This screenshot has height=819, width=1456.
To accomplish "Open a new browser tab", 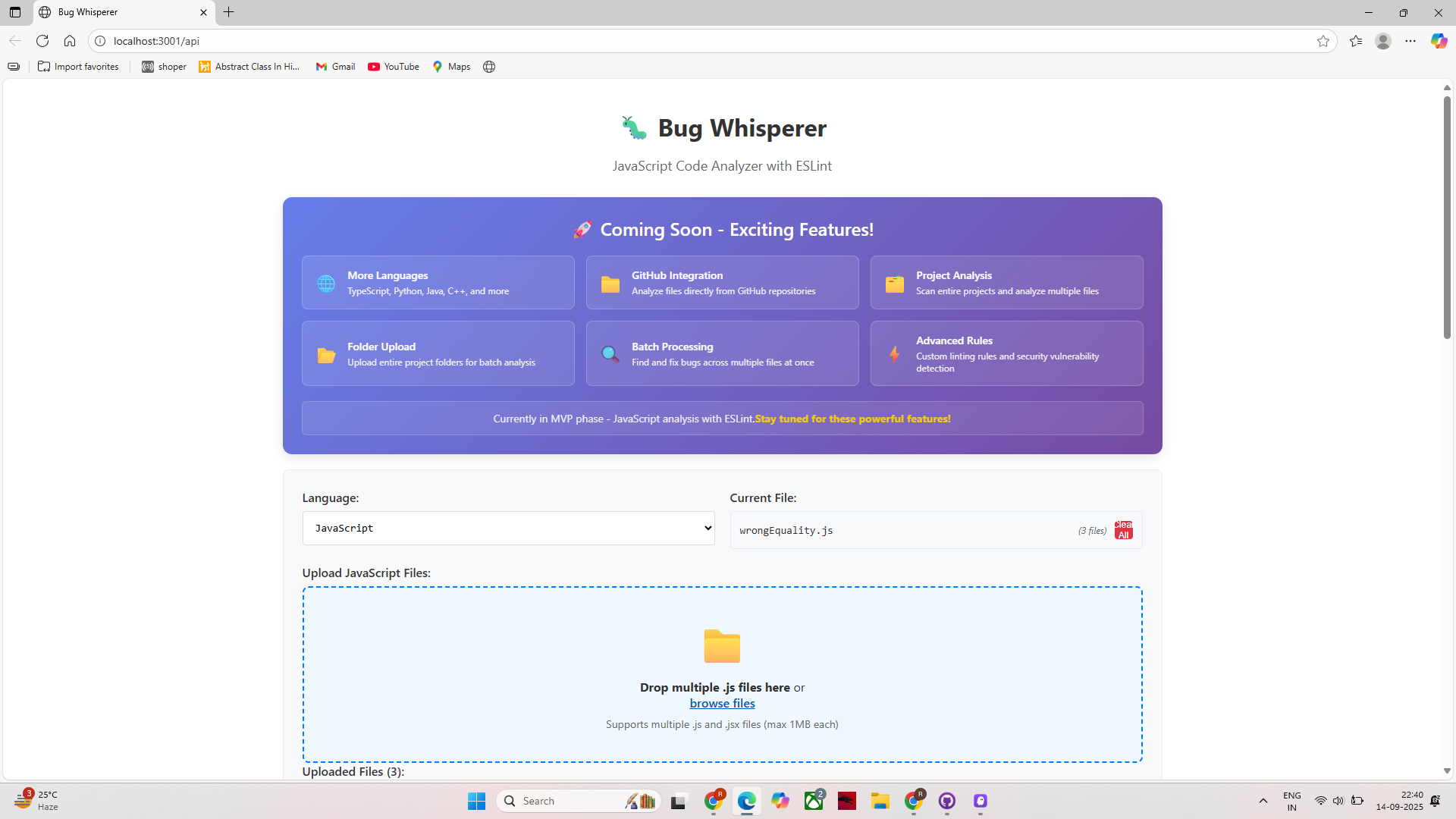I will pyautogui.click(x=229, y=12).
